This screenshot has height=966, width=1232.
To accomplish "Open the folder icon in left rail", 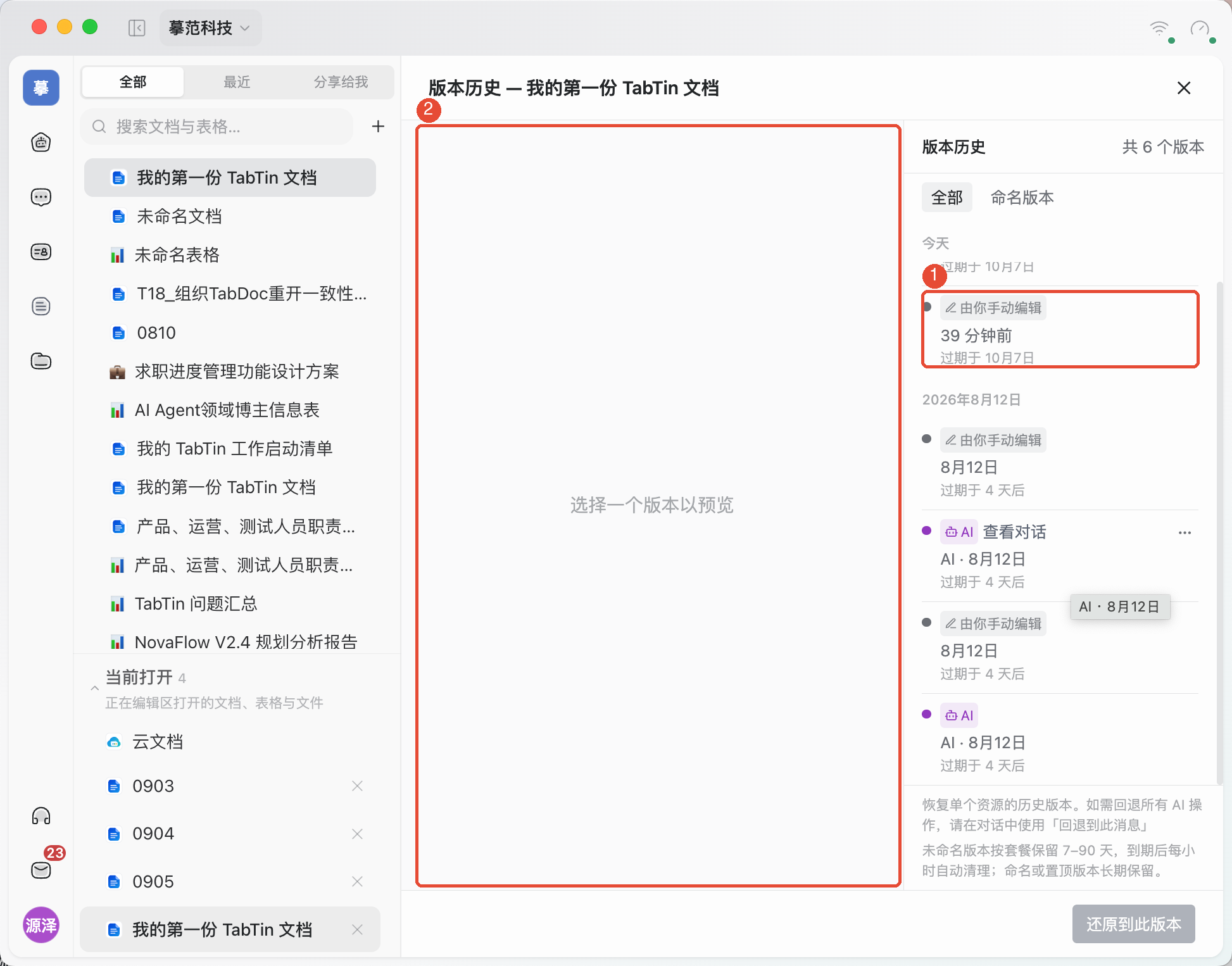I will (41, 361).
